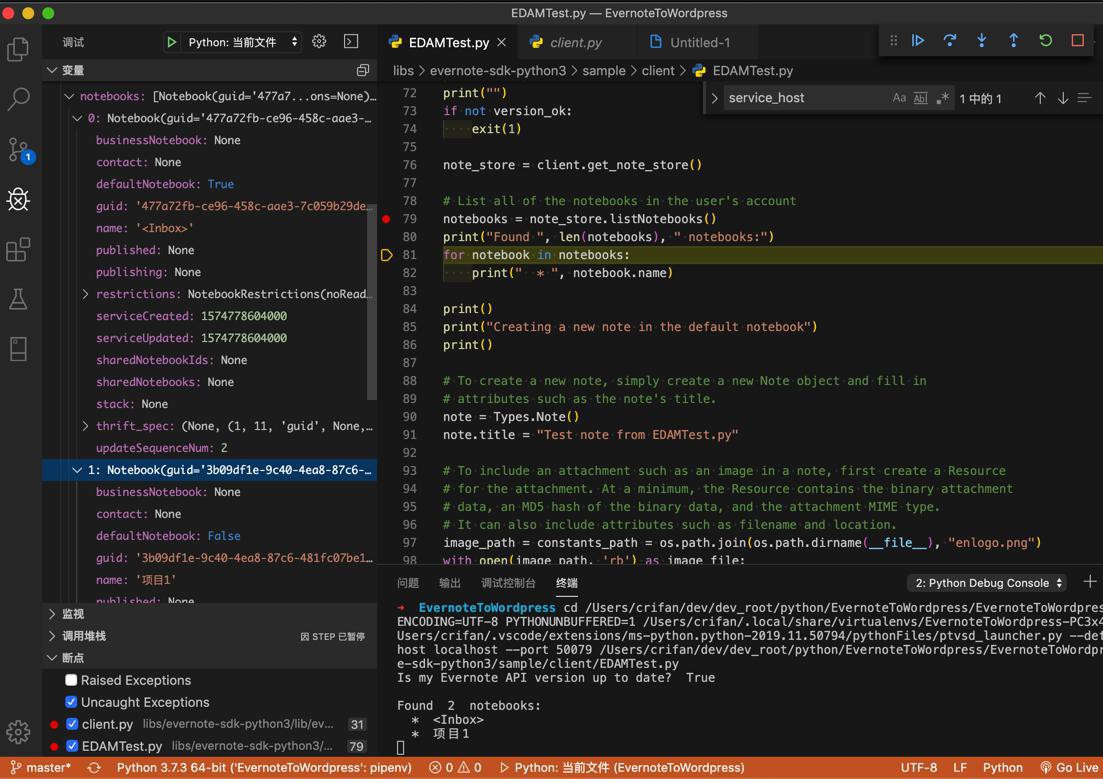
Task: Open the 输出 output panel tab
Action: pyautogui.click(x=450, y=583)
